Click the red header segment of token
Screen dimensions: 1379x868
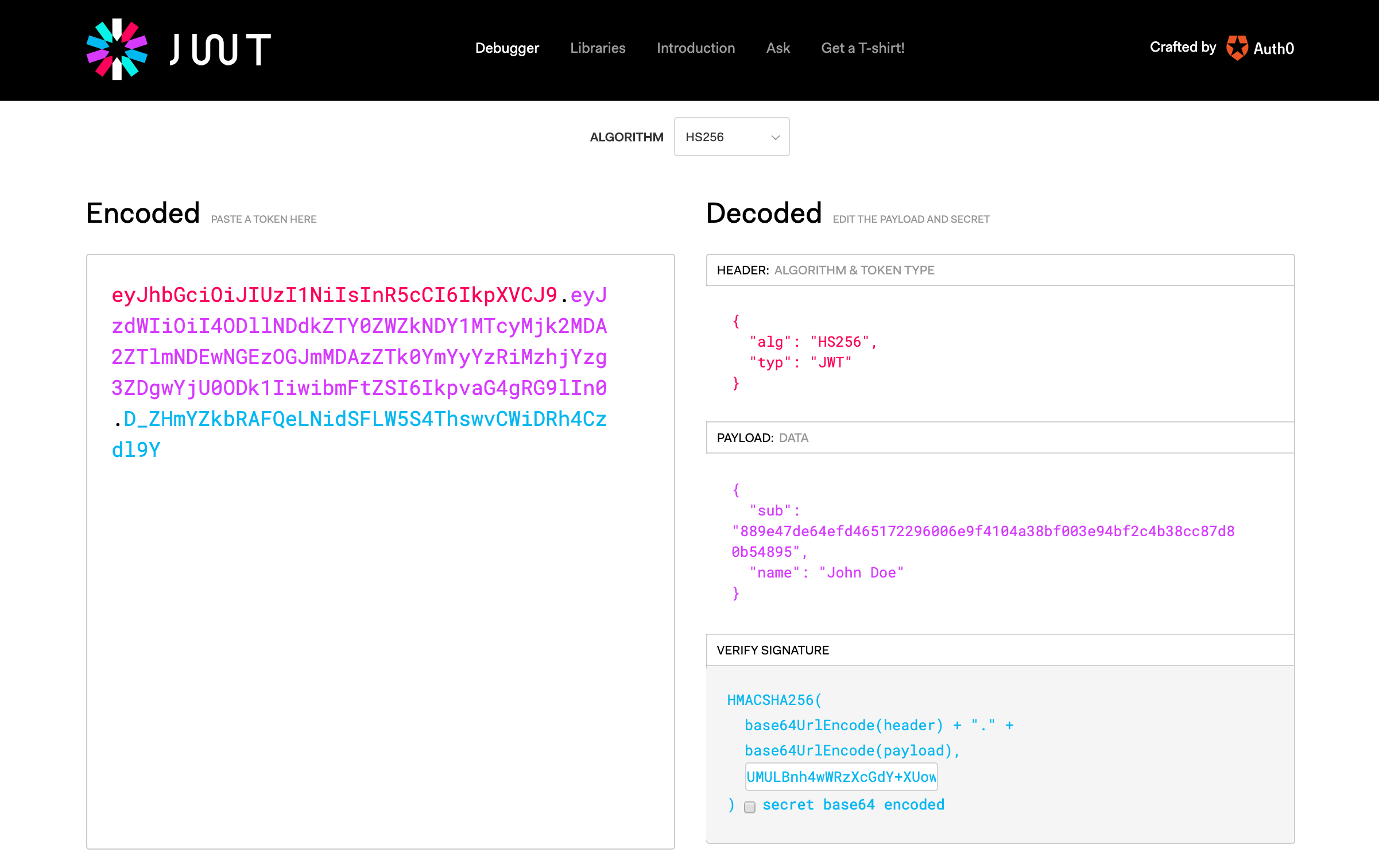click(x=334, y=295)
